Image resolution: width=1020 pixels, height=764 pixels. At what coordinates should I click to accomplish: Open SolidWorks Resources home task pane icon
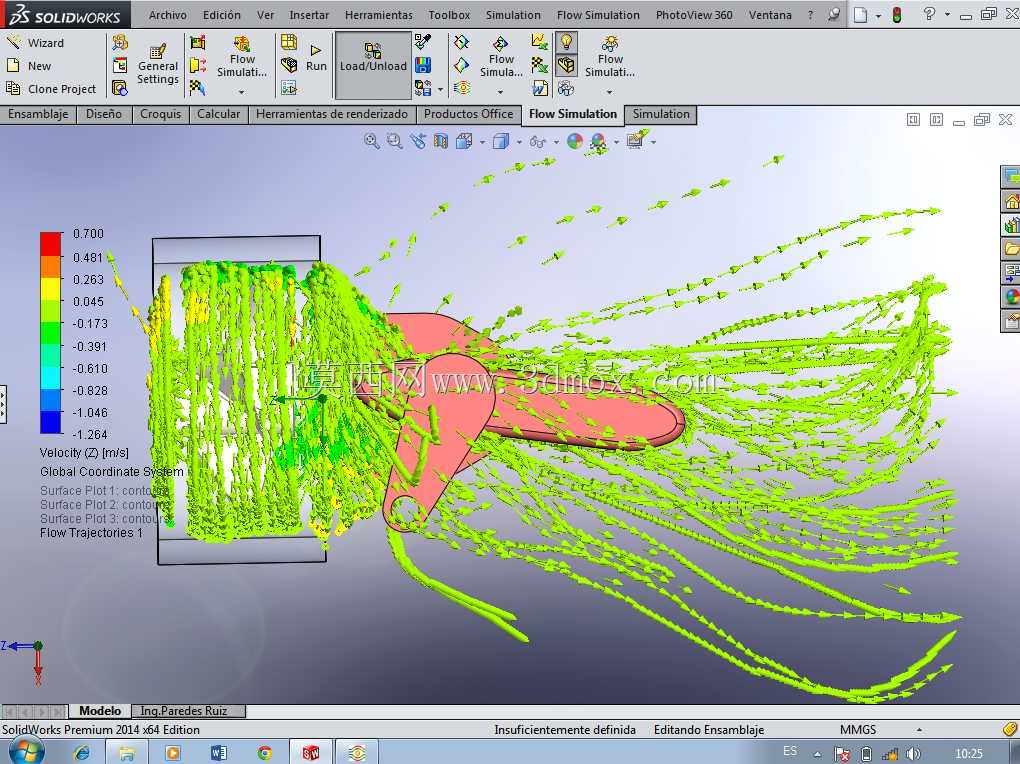tap(1011, 201)
